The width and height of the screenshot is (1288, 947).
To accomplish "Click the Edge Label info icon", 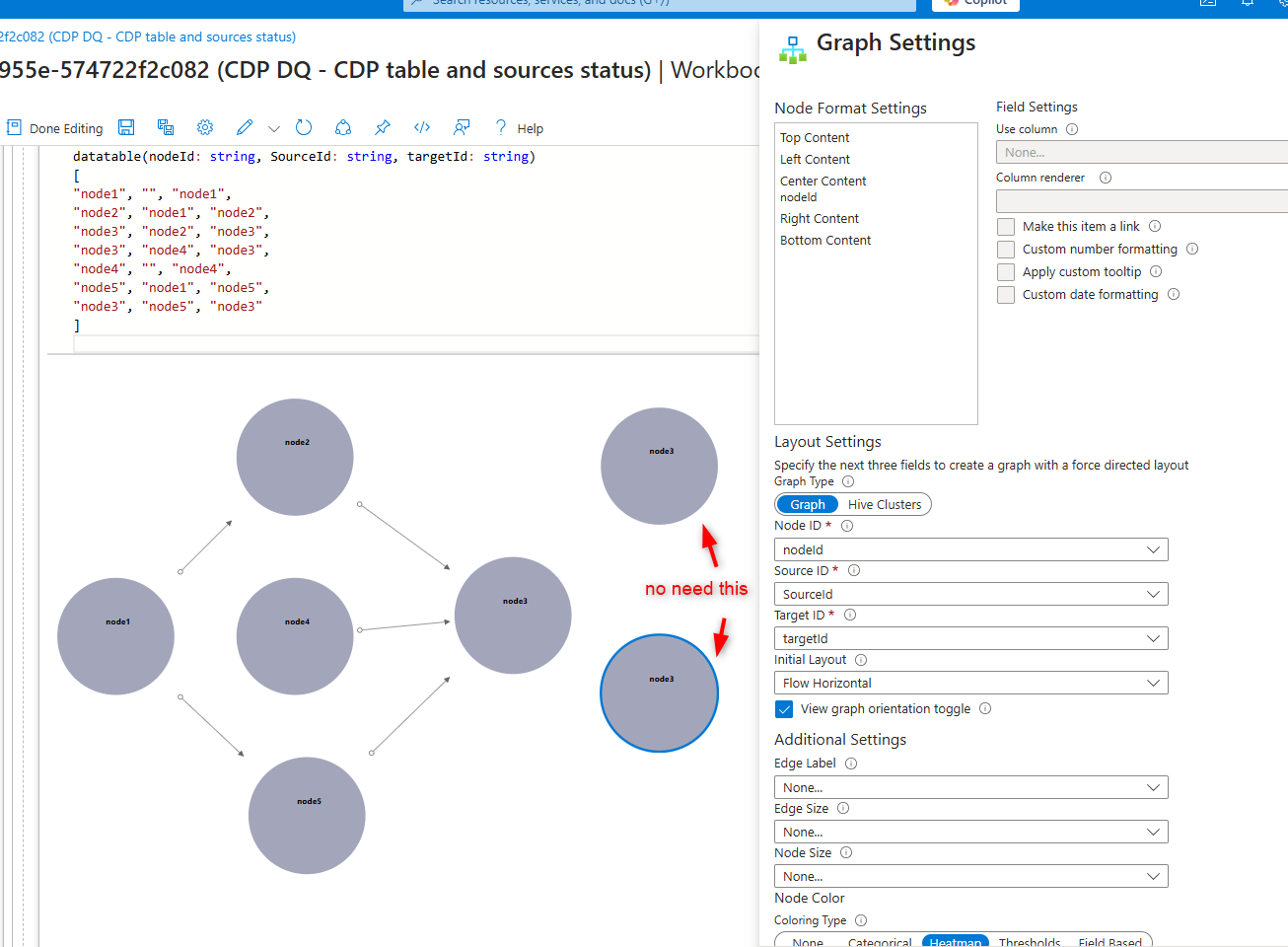I will (x=851, y=764).
